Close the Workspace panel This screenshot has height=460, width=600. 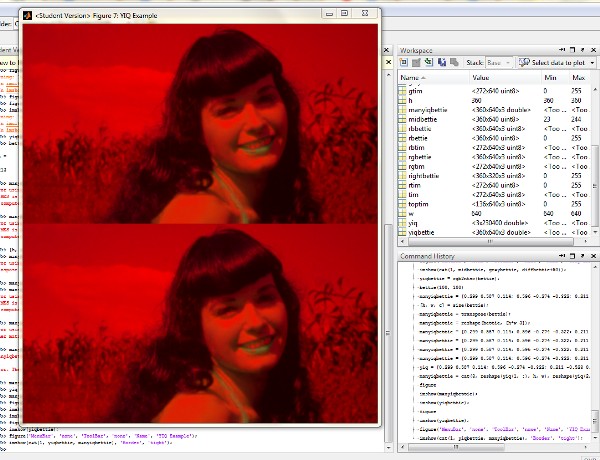593,50
